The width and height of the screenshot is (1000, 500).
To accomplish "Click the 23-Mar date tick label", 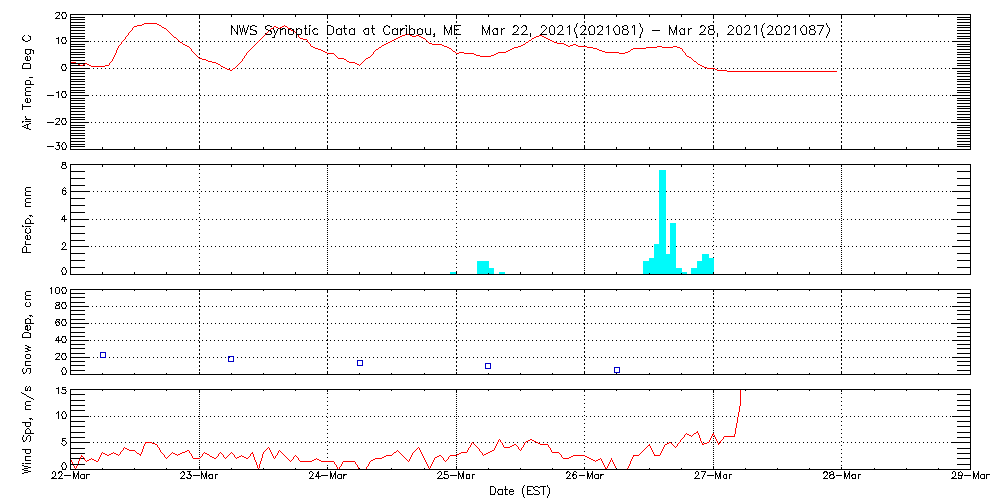I will click(200, 478).
